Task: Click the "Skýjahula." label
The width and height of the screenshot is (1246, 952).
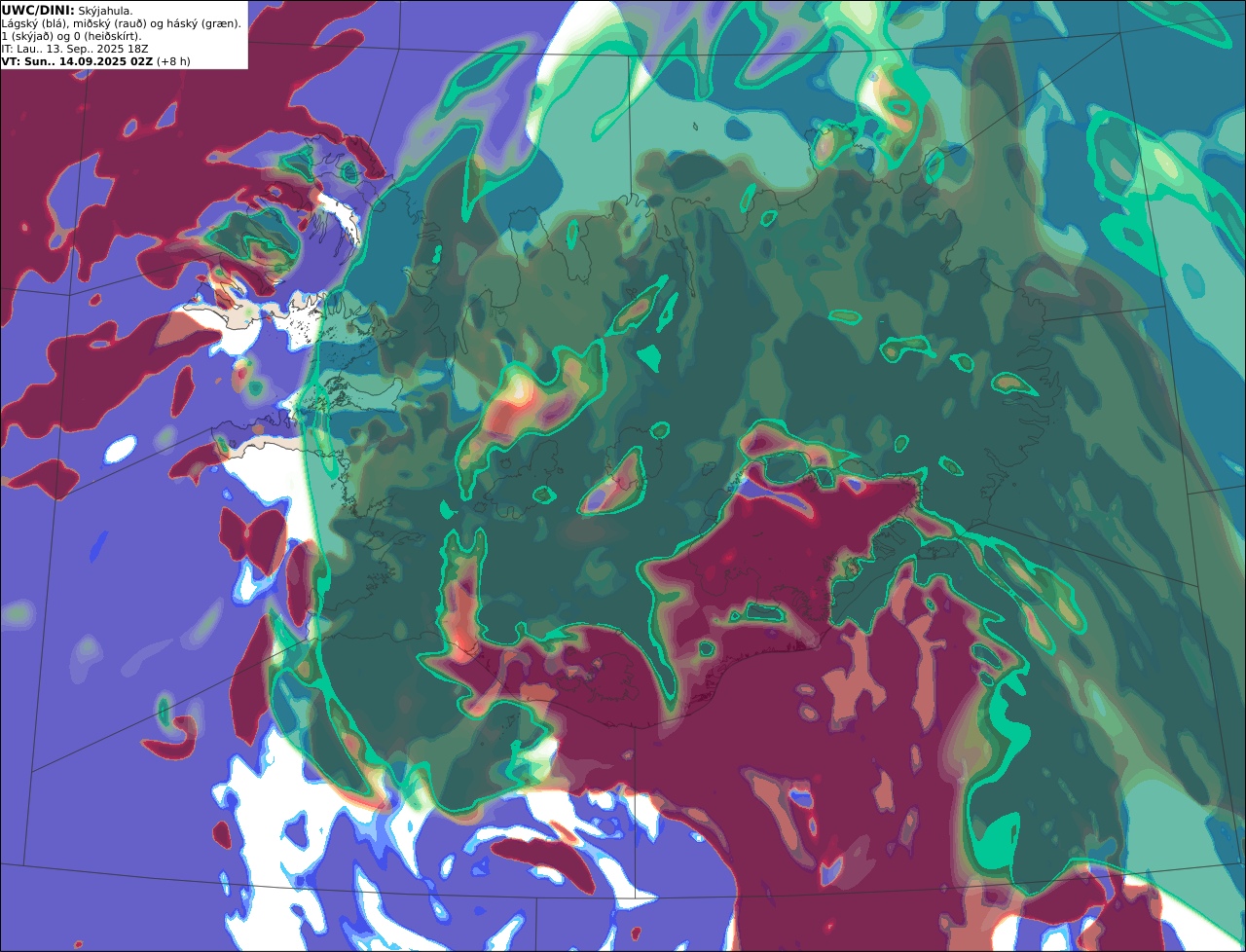Action: click(105, 11)
